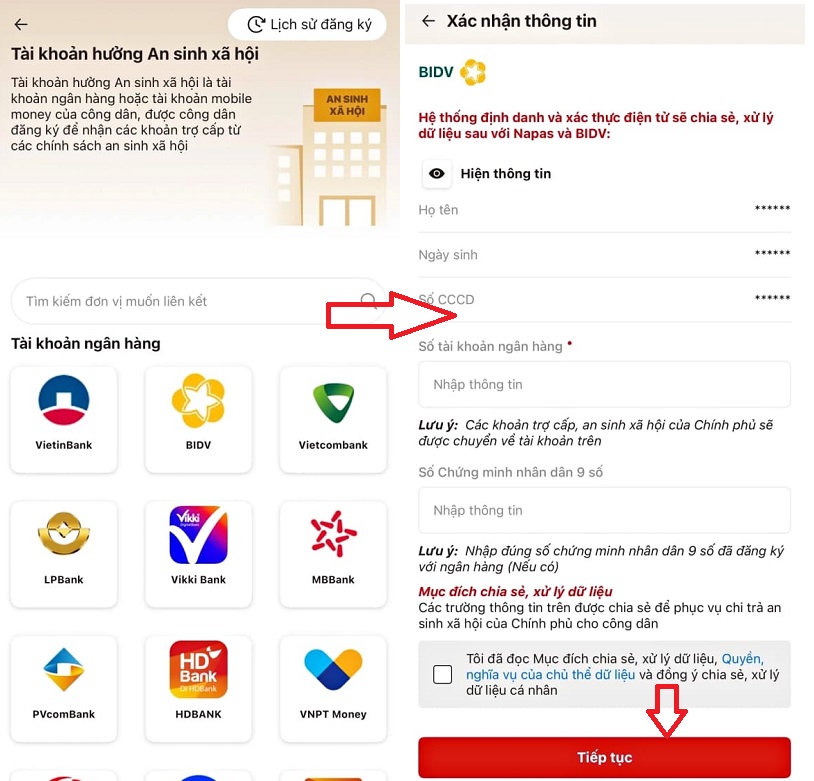The image size is (814, 781).
Task: Select PVcomBank from the grid
Action: (x=64, y=688)
